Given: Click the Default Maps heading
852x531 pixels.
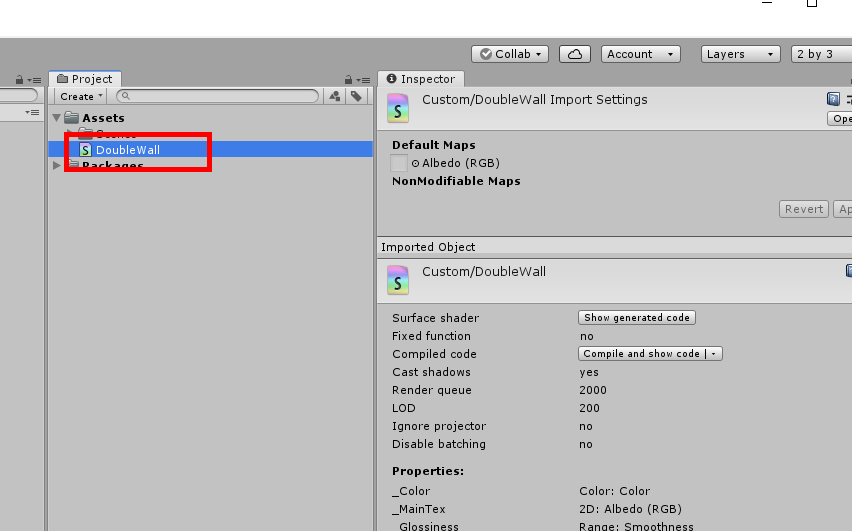Looking at the screenshot, I should click(x=434, y=145).
